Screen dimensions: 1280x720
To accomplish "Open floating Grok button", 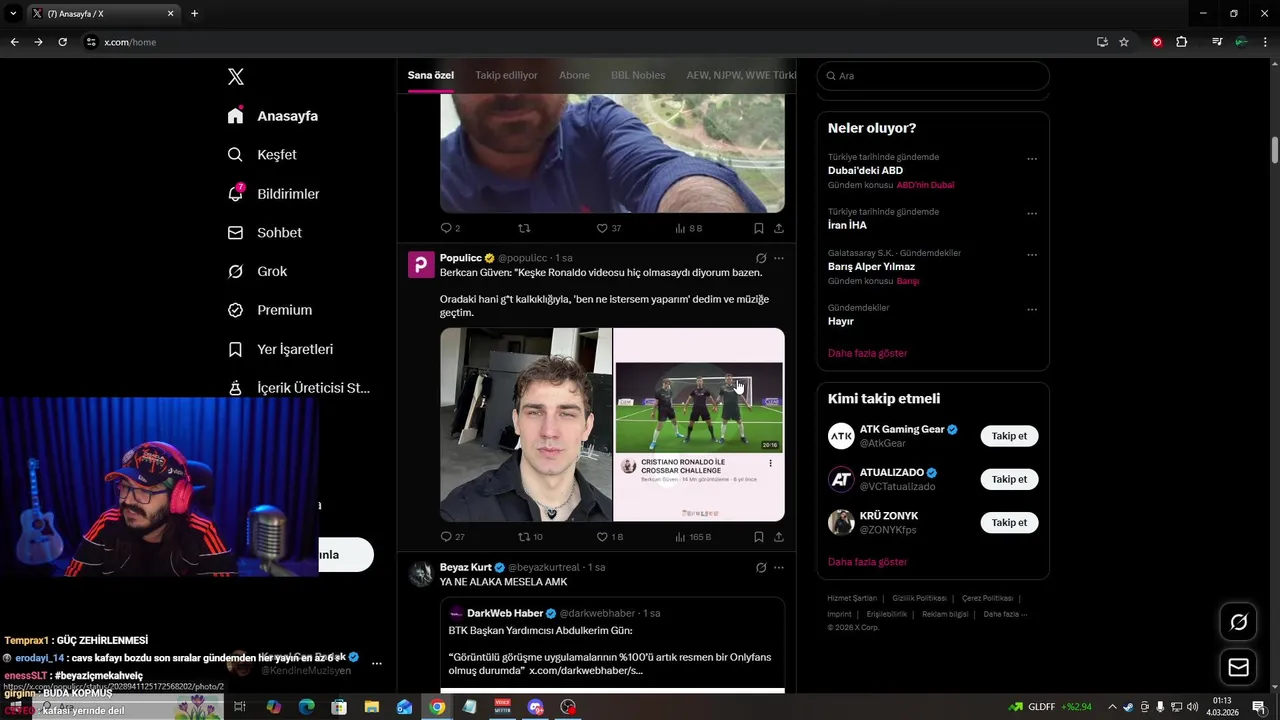I will coord(1238,622).
